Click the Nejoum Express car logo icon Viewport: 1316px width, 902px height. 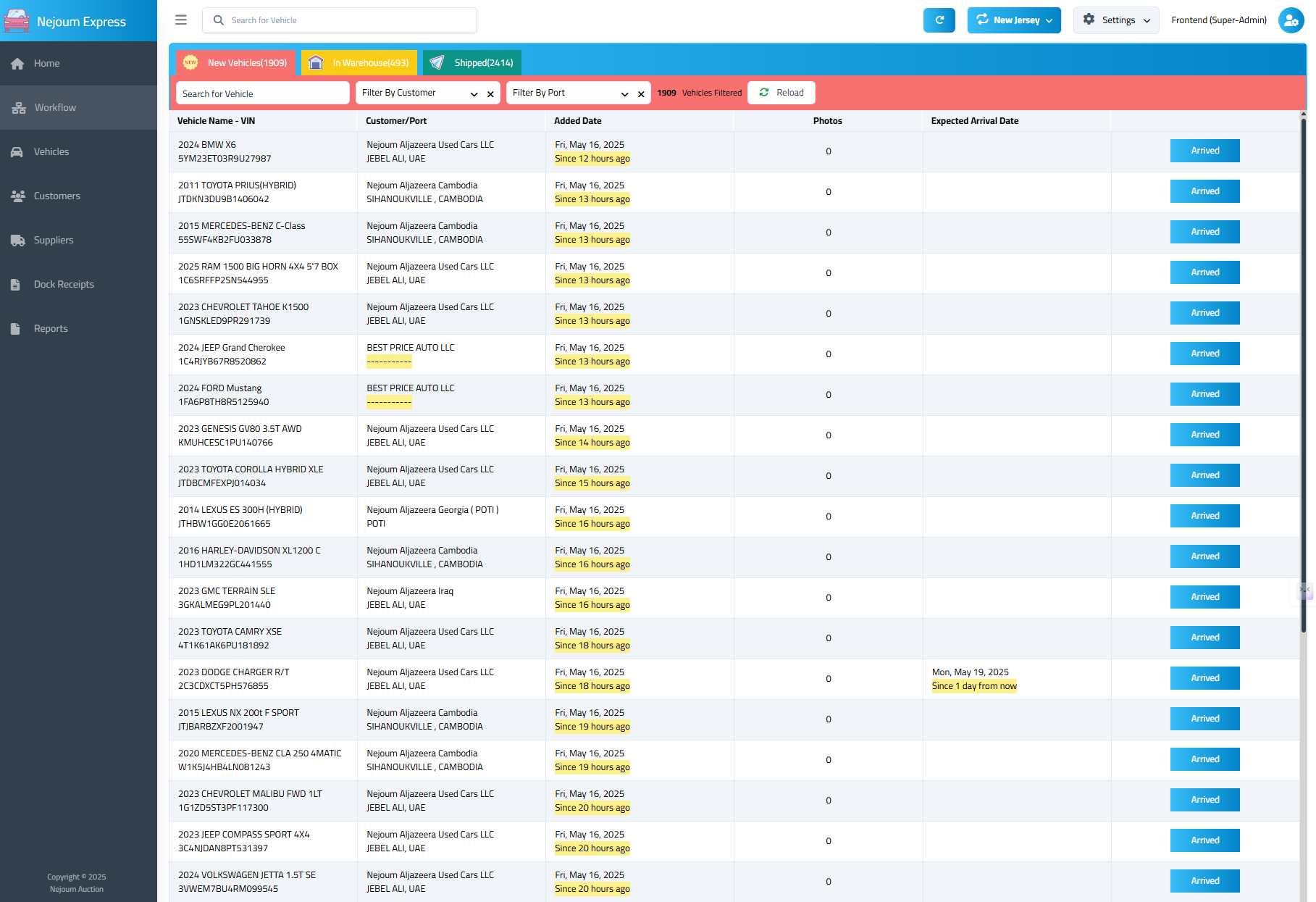point(17,21)
